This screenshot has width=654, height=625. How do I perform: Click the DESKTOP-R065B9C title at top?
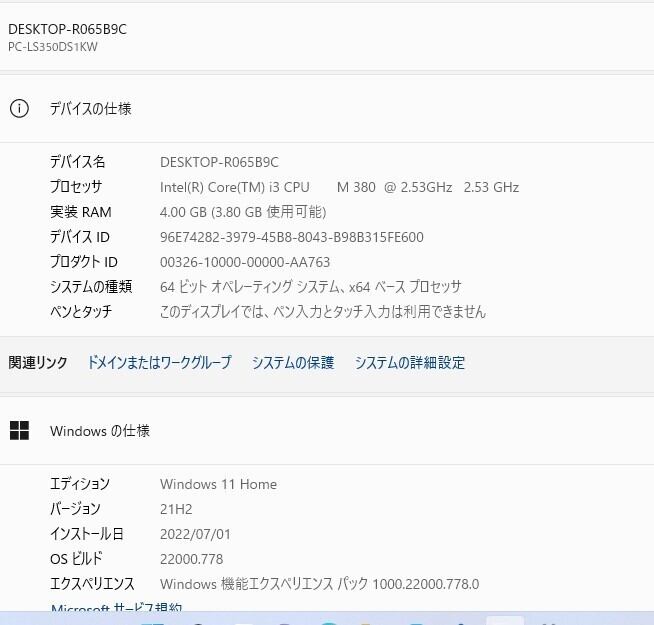[x=67, y=29]
